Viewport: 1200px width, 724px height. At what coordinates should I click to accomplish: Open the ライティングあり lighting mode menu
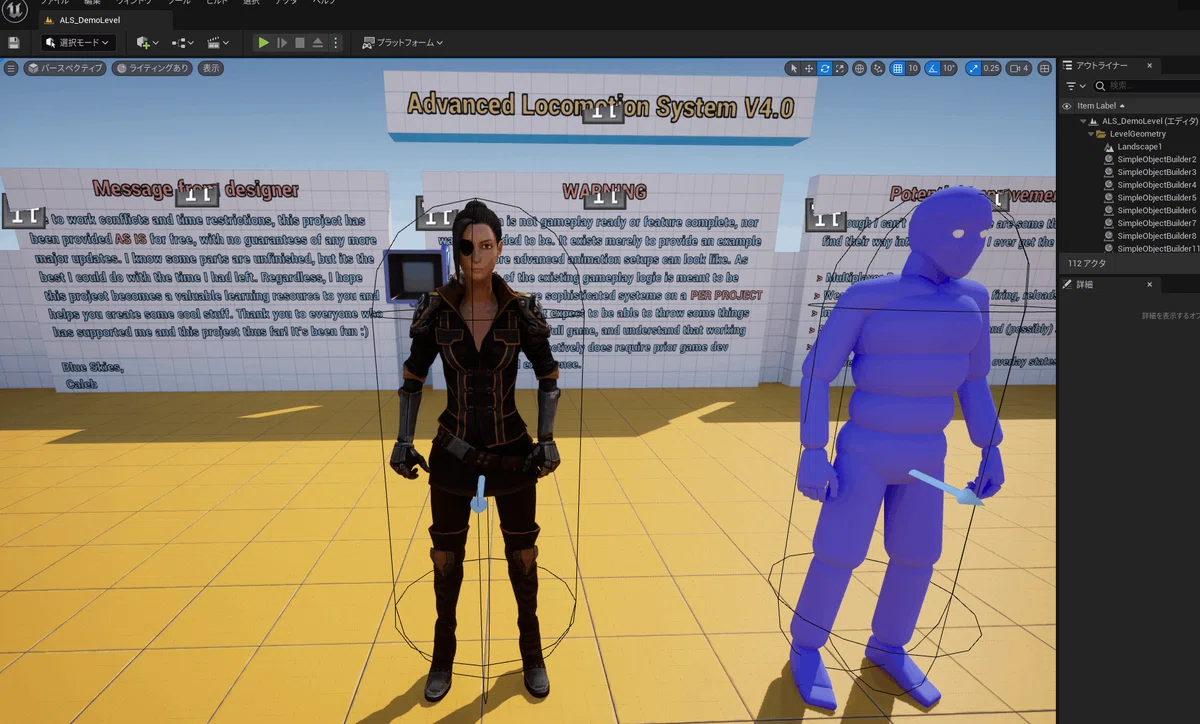pos(152,68)
